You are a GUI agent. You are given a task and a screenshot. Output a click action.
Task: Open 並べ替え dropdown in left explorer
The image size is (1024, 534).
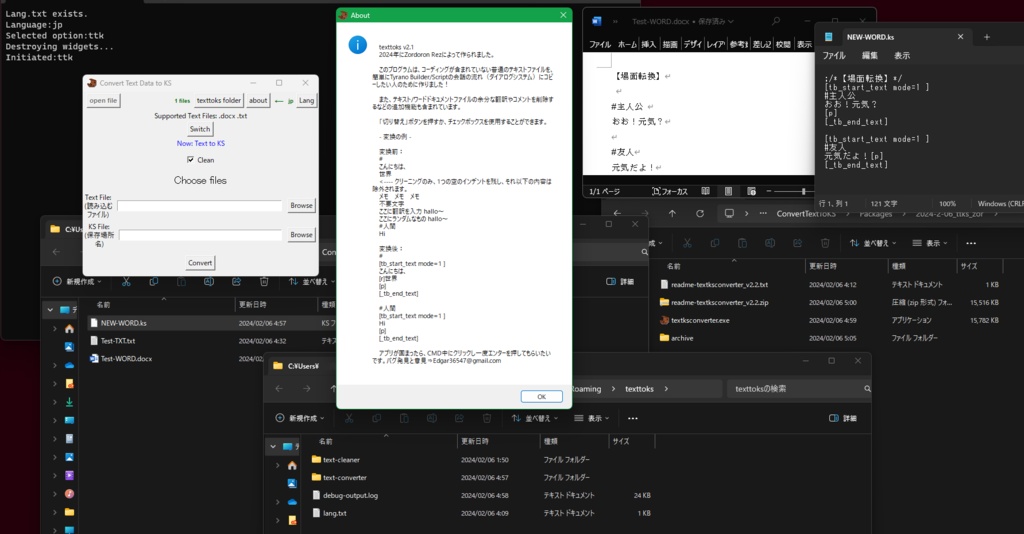[312, 281]
